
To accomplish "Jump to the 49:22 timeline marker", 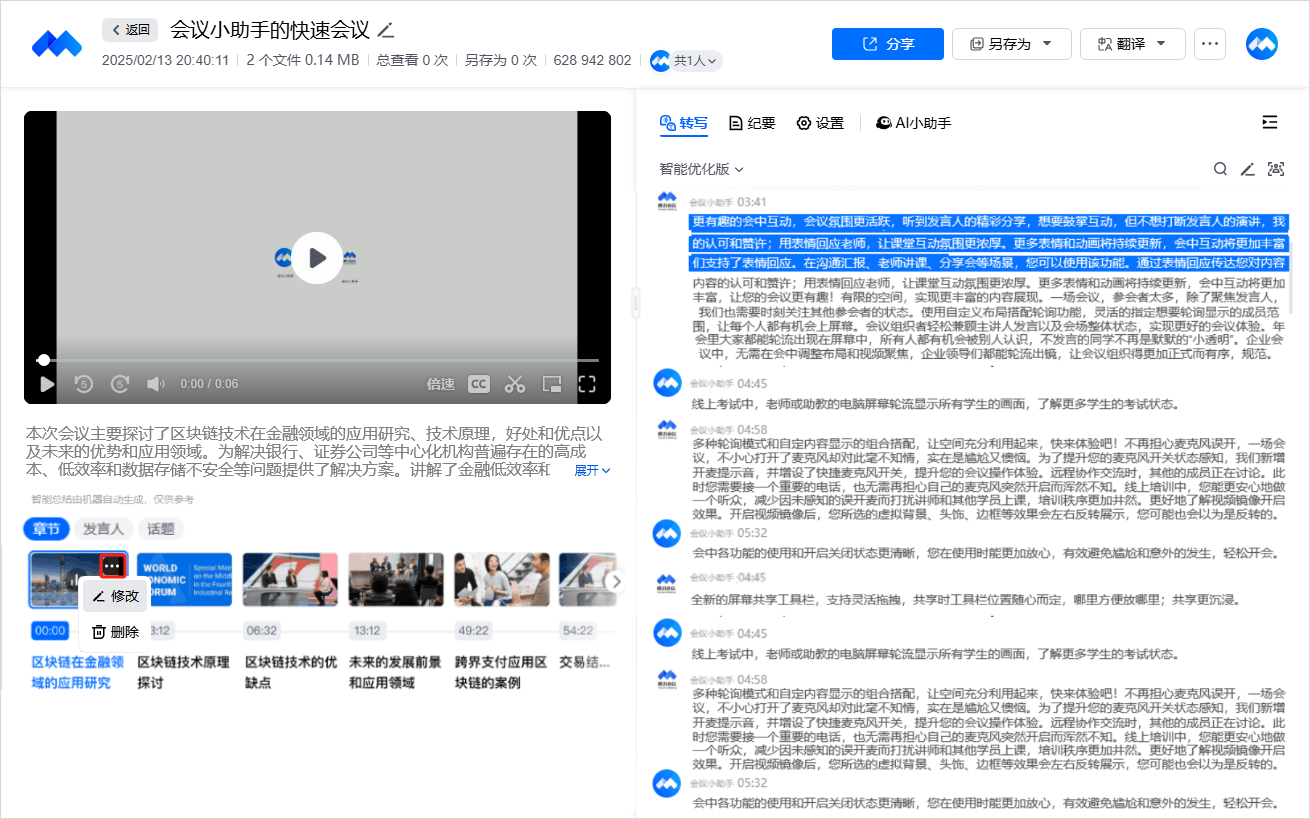I will [x=473, y=631].
